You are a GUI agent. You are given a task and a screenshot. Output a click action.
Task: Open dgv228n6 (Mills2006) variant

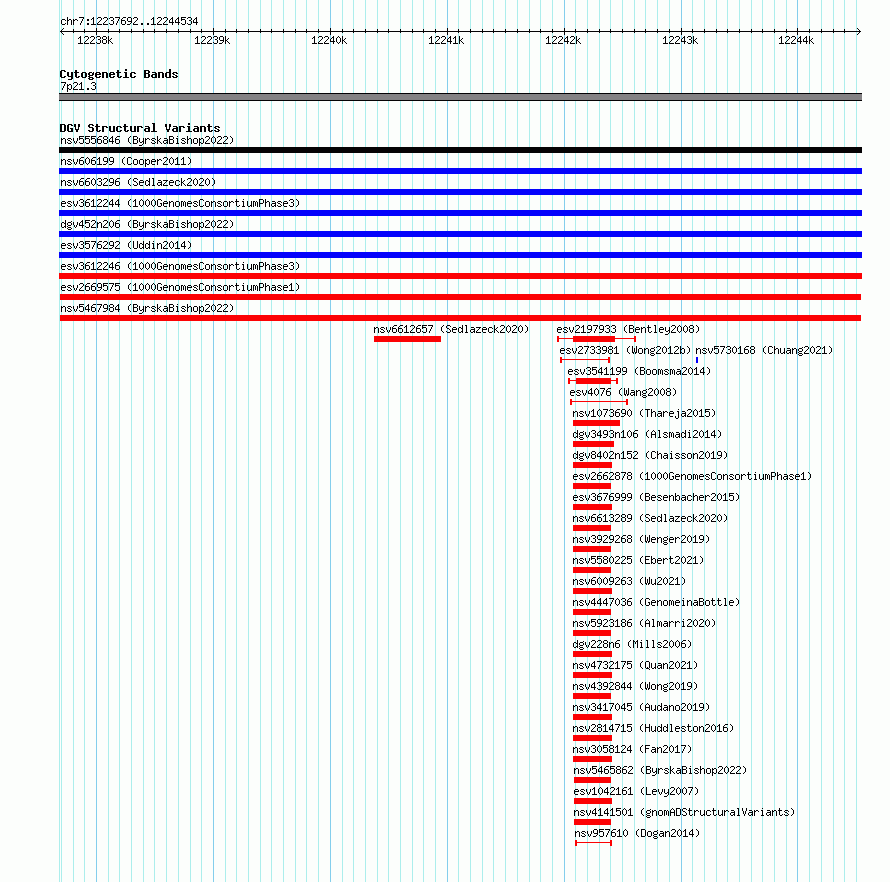pos(632,644)
